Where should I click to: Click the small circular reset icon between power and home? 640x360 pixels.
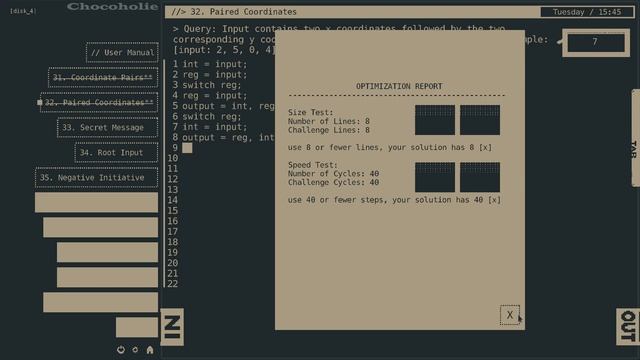pos(135,350)
